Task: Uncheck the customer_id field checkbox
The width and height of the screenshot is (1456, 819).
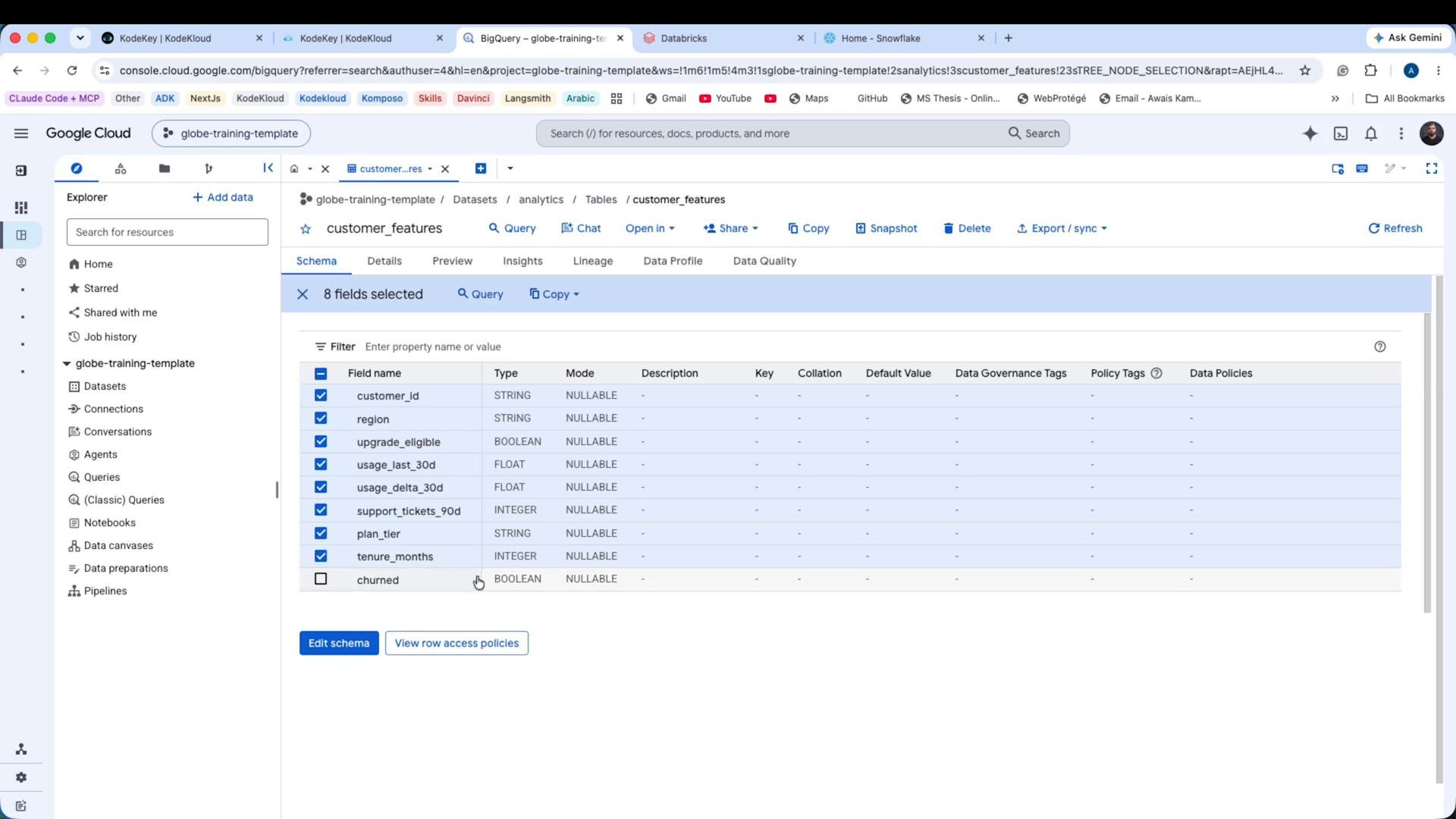Action: coord(321,395)
